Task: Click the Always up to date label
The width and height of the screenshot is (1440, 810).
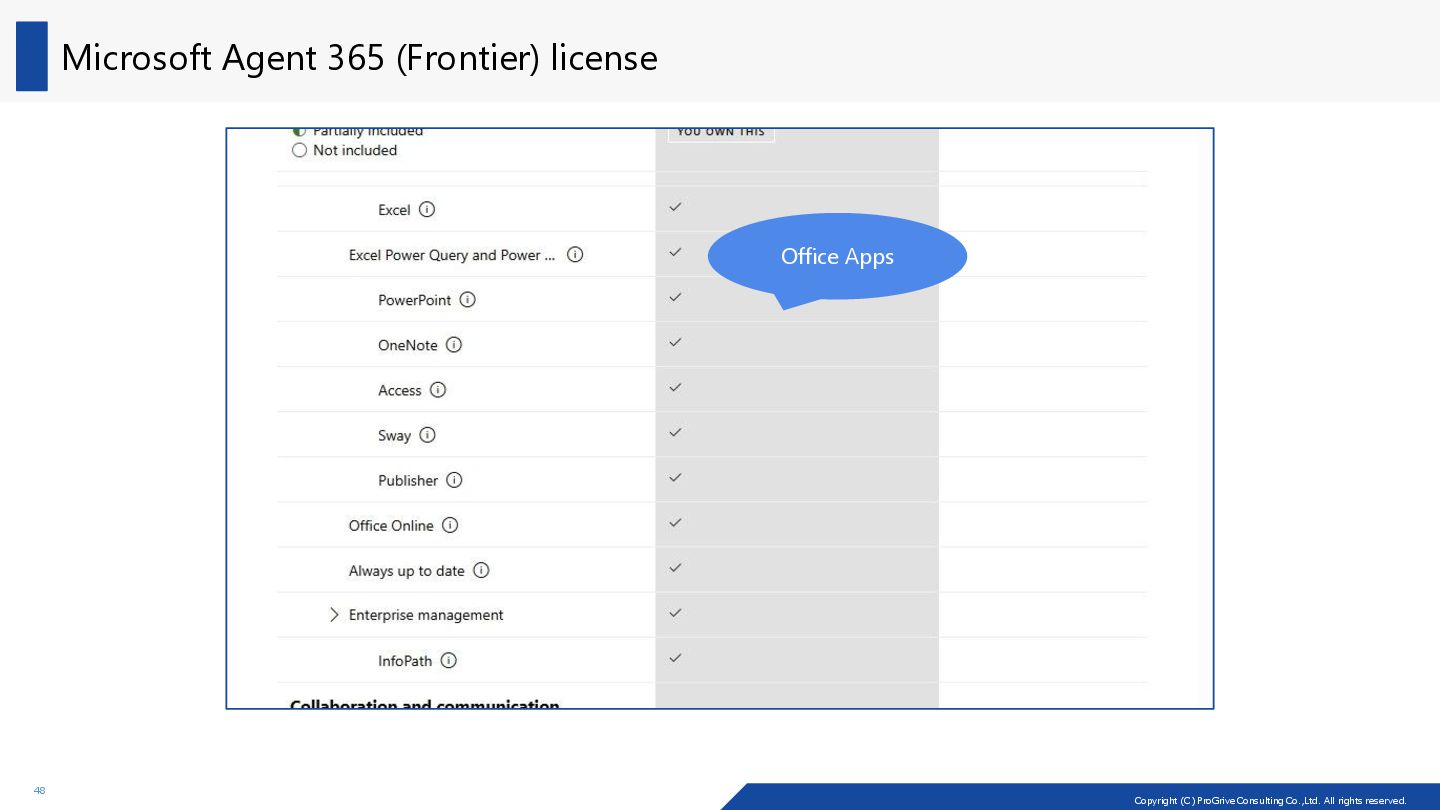Action: pyautogui.click(x=407, y=571)
